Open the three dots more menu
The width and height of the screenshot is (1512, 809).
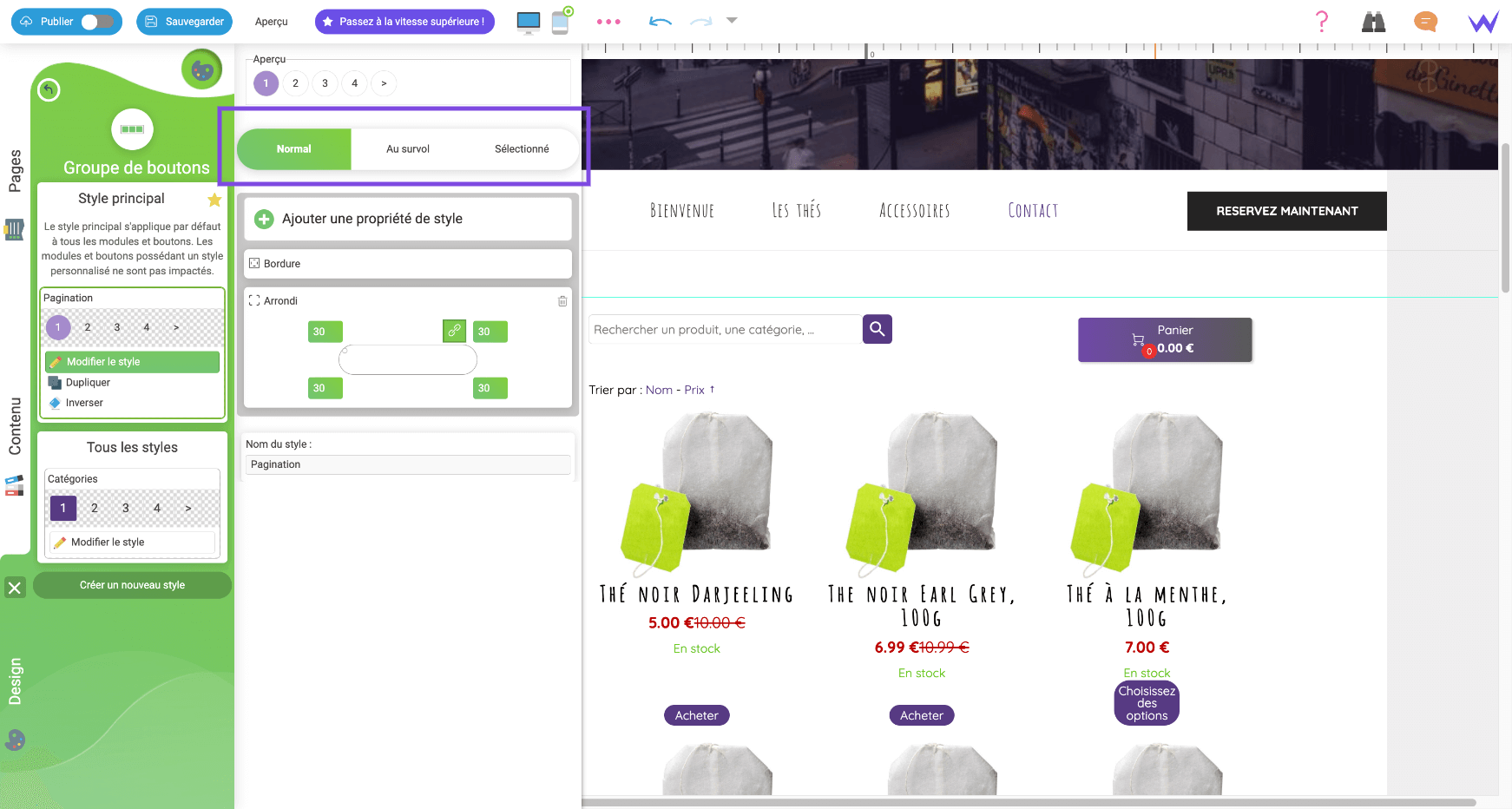tap(608, 22)
